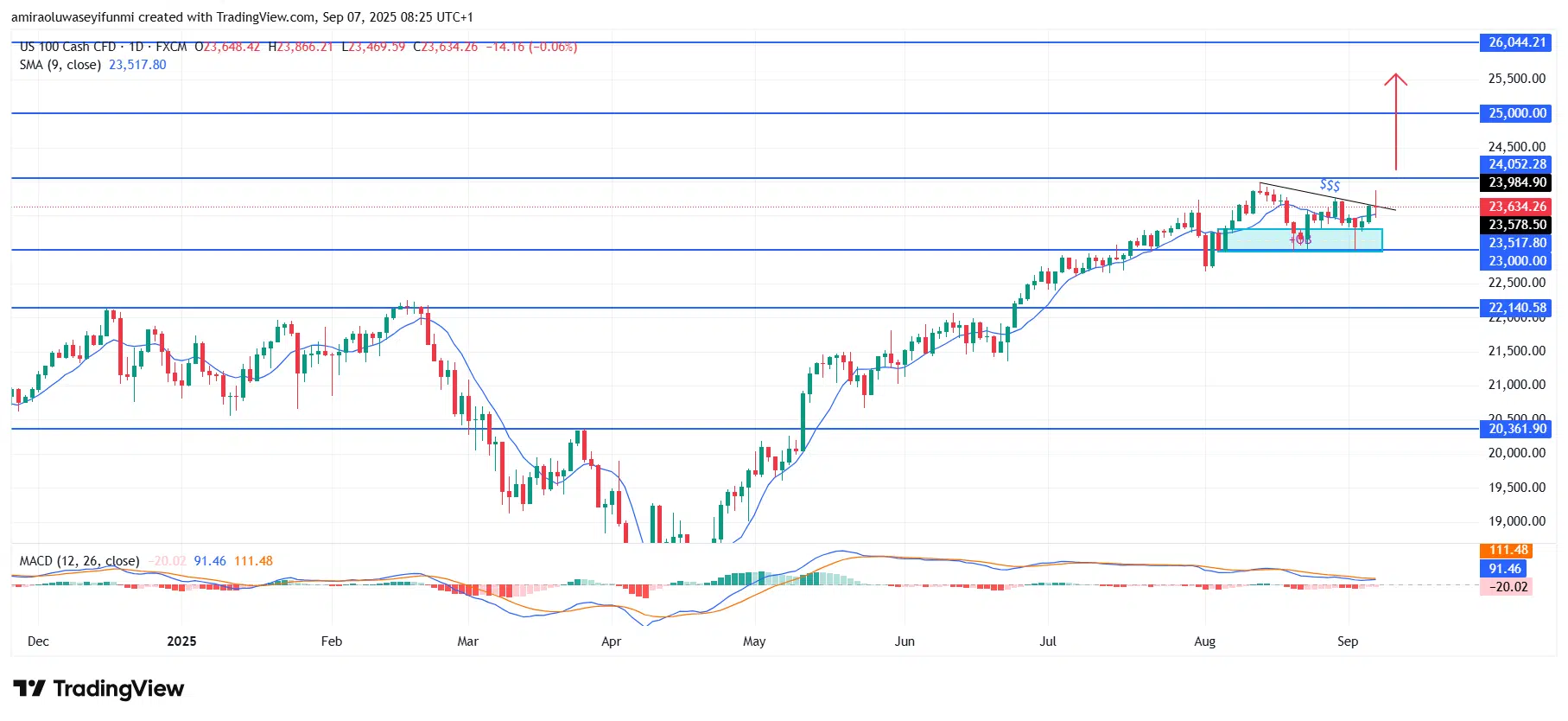
Task: Click the Feb label on time axis
Action: pyautogui.click(x=332, y=641)
